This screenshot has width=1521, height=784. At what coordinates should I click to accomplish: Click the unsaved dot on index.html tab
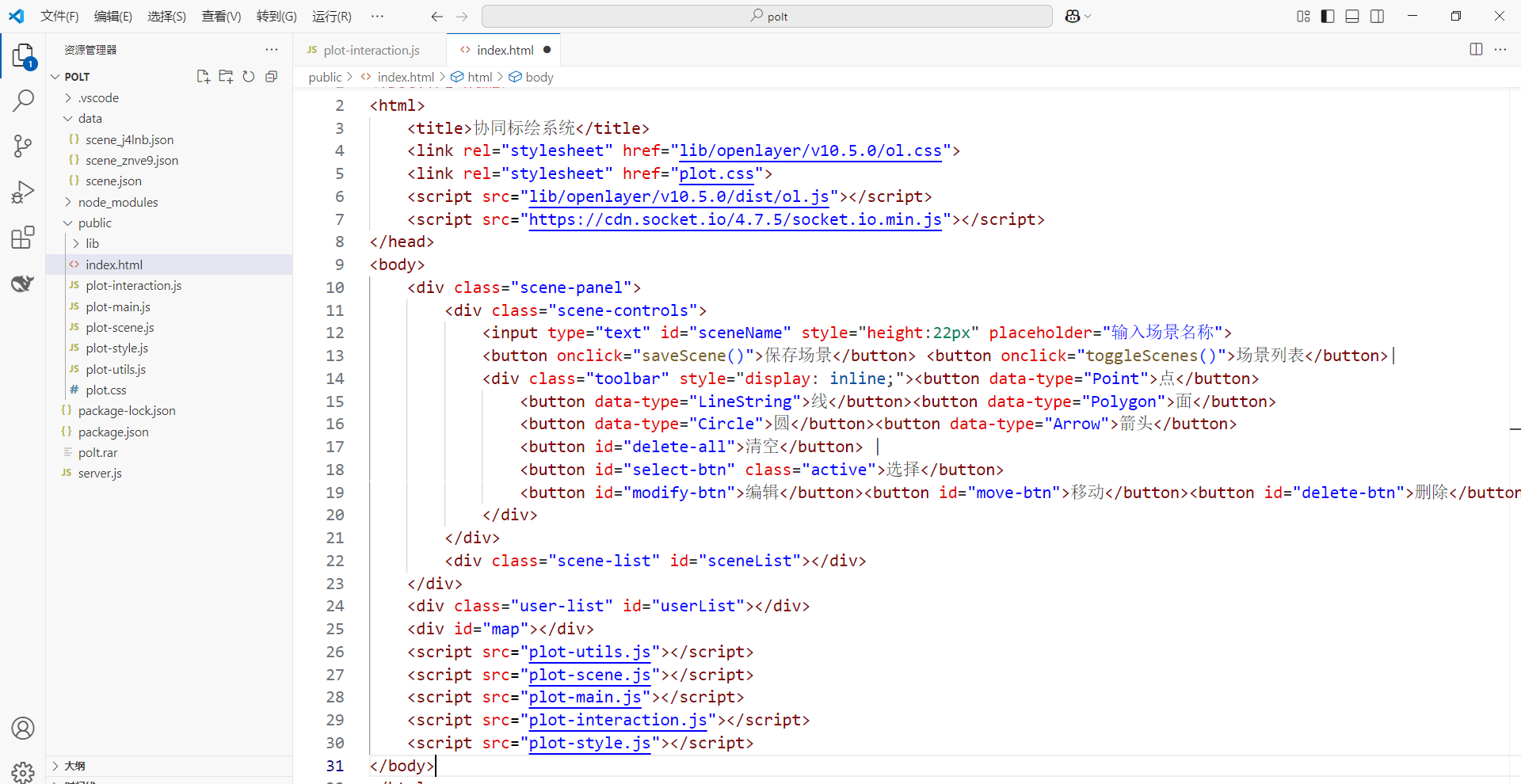[x=547, y=50]
